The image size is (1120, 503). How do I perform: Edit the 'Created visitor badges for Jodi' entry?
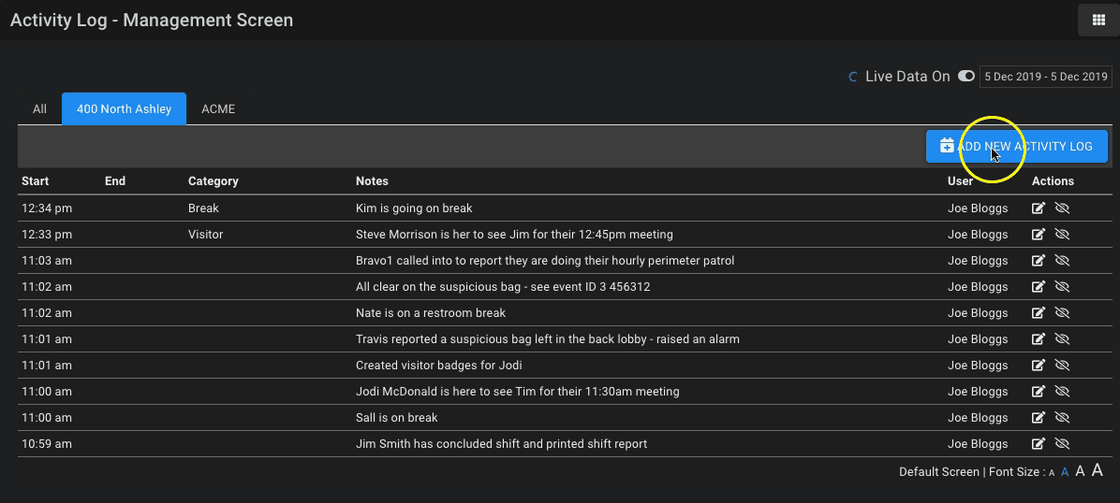1039,365
